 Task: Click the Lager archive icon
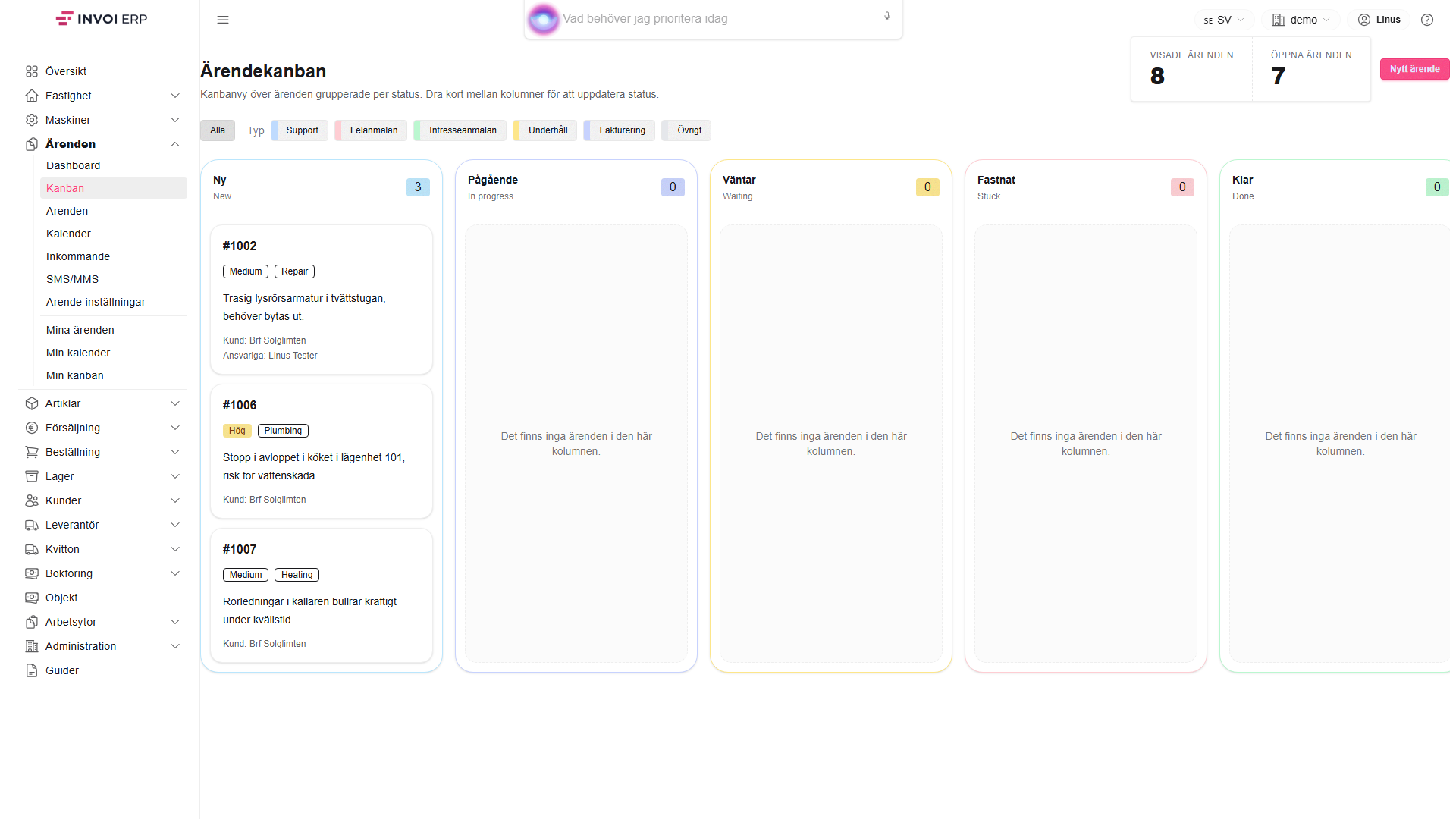click(32, 476)
